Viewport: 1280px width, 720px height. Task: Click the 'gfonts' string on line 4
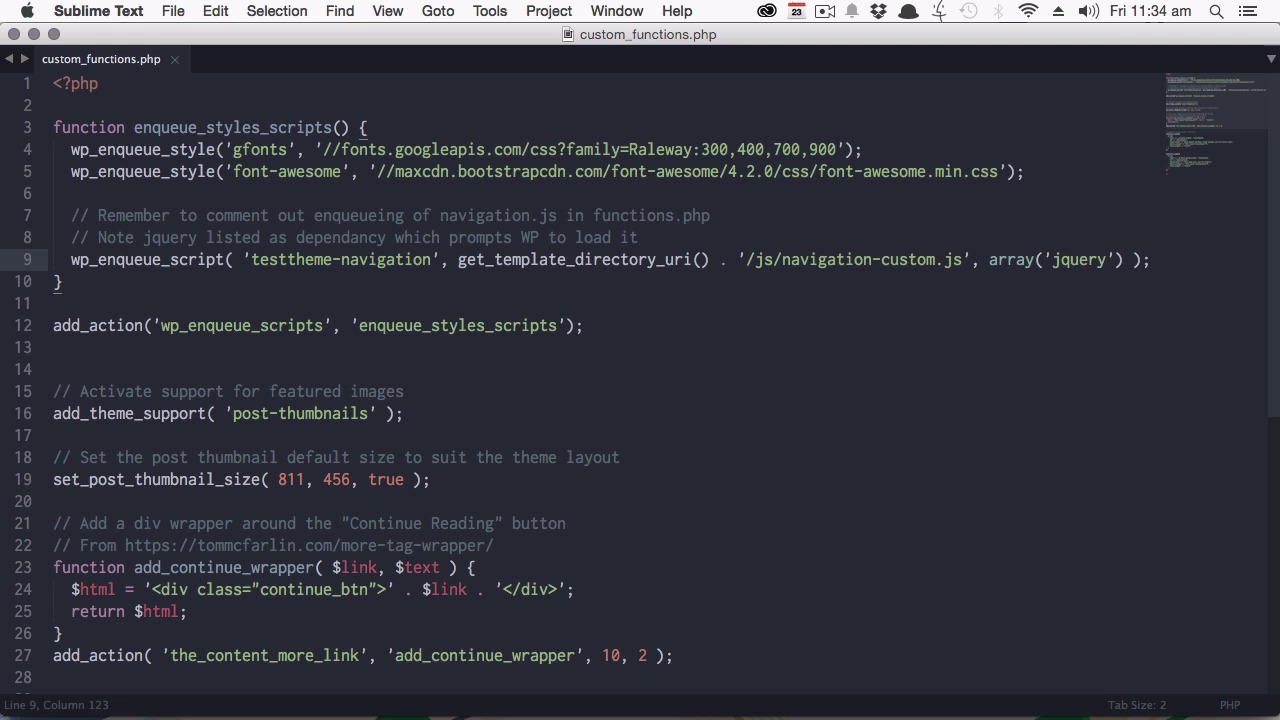[260, 150]
